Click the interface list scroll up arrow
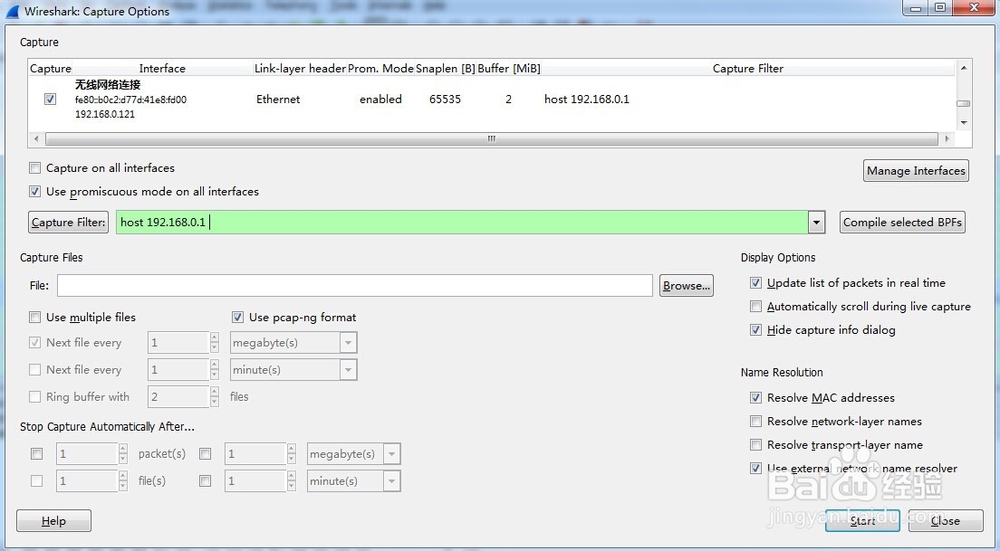1000x551 pixels. tap(964, 68)
